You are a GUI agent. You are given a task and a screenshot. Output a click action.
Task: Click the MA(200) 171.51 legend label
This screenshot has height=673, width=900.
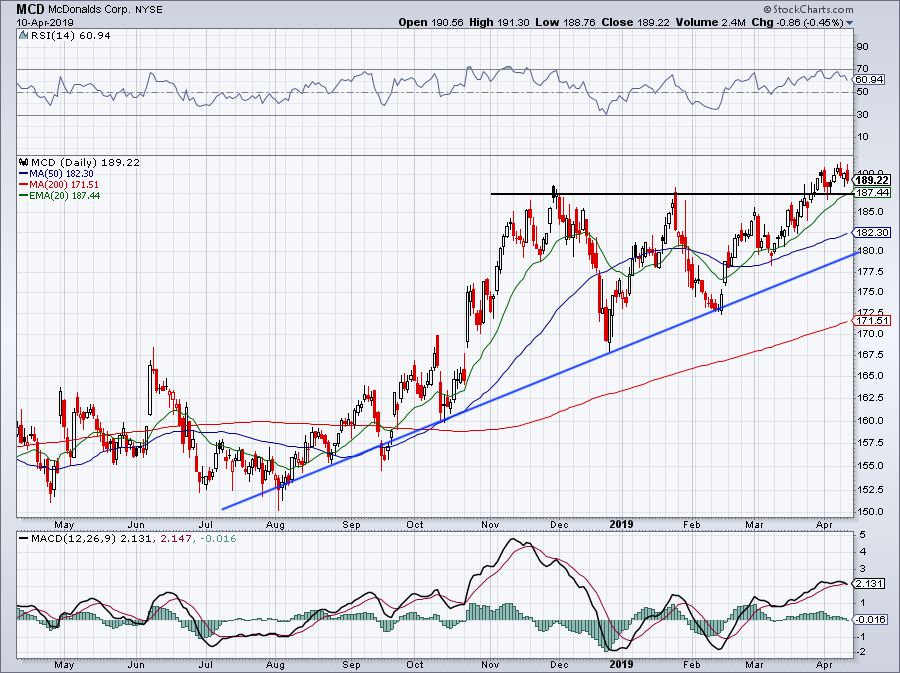[64, 185]
